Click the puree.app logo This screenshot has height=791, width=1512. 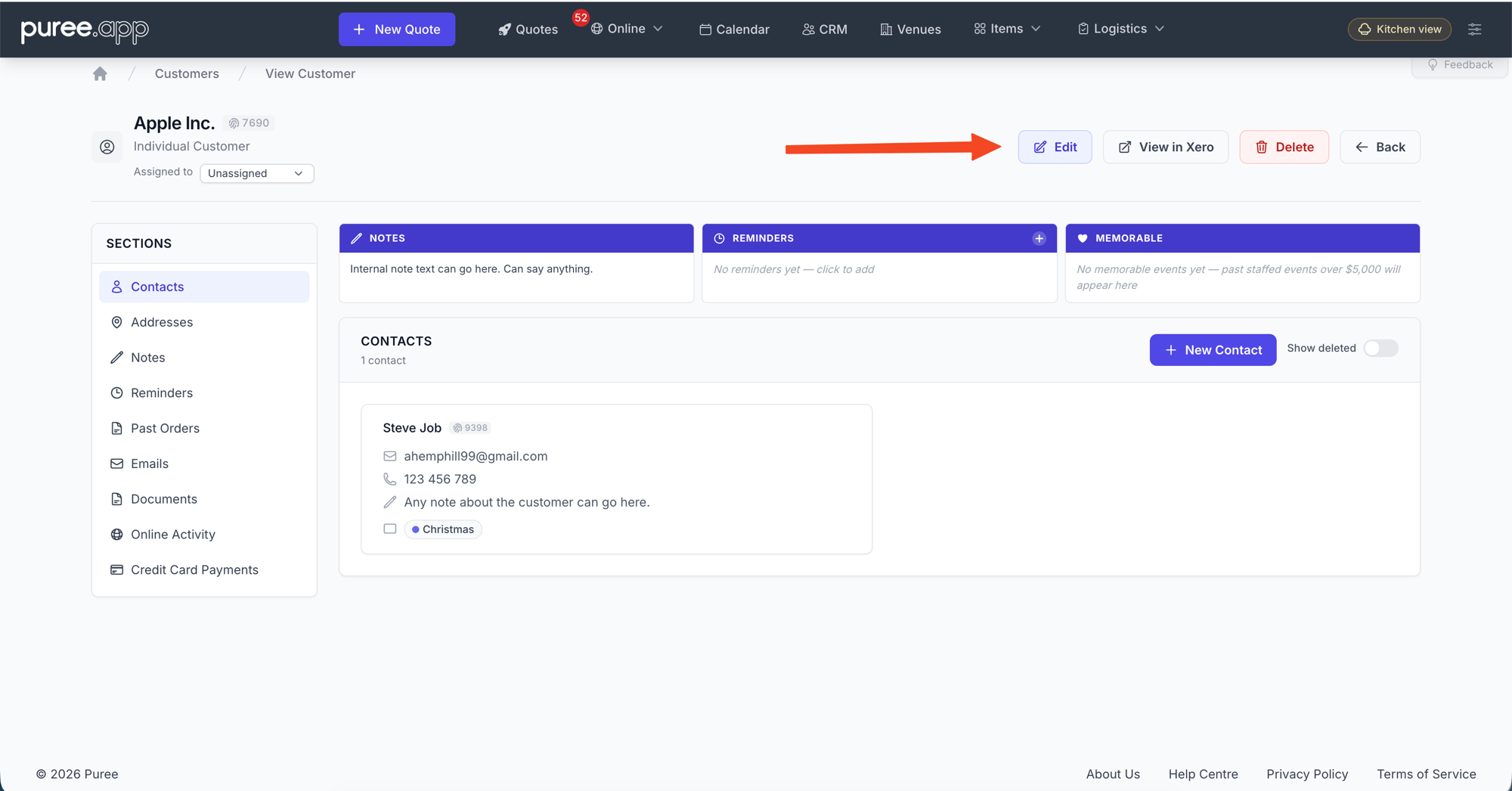coord(85,29)
